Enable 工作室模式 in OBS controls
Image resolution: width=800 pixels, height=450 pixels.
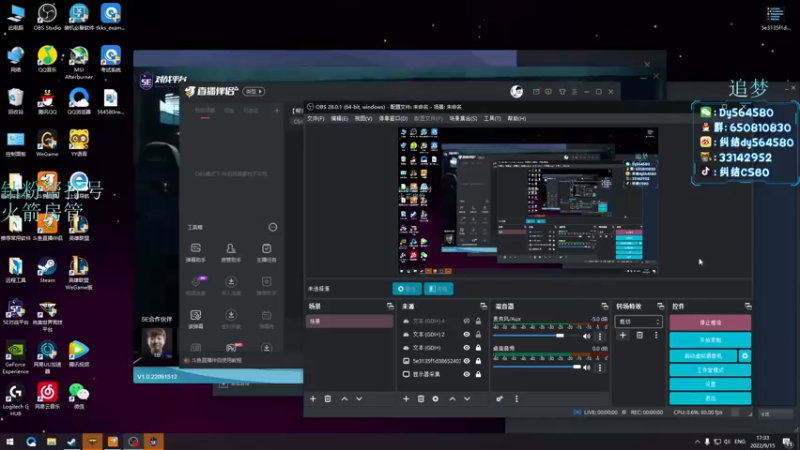click(x=710, y=370)
